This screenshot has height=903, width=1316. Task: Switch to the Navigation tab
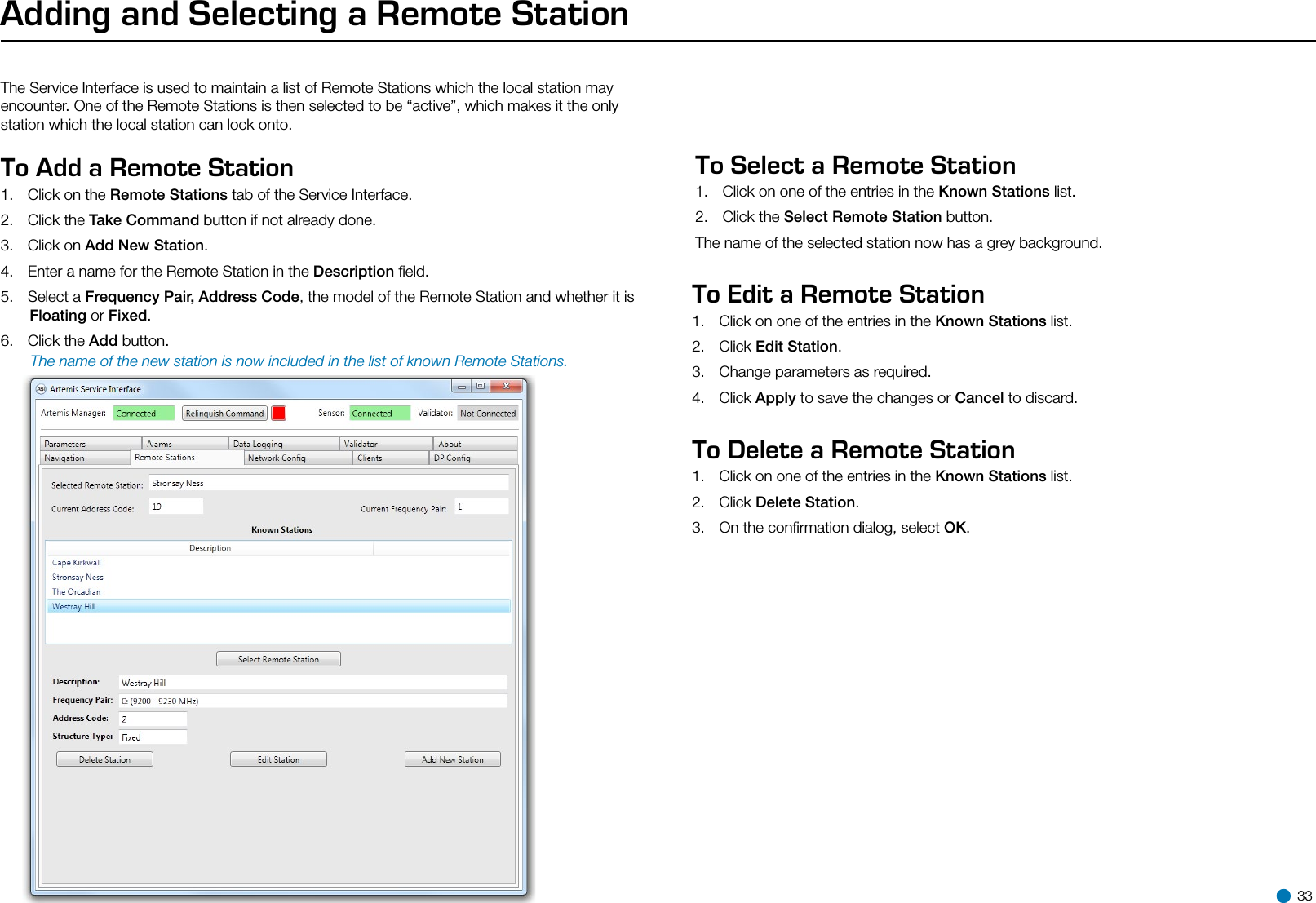[x=85, y=458]
